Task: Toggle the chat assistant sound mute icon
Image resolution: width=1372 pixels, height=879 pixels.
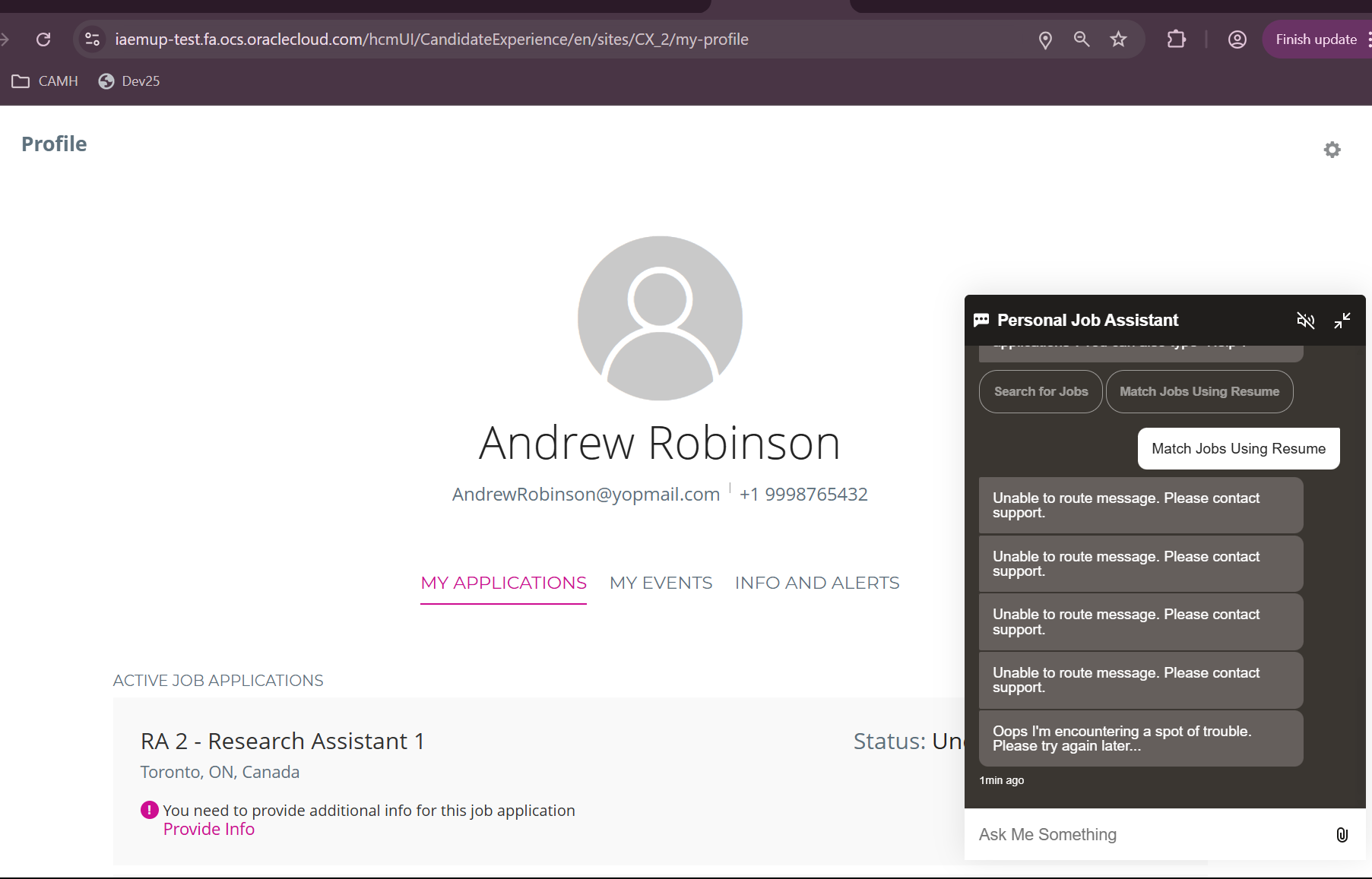Action: coord(1305,321)
